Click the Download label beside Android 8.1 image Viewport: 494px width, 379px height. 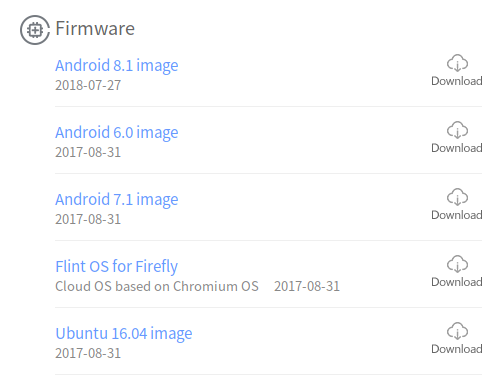(457, 81)
